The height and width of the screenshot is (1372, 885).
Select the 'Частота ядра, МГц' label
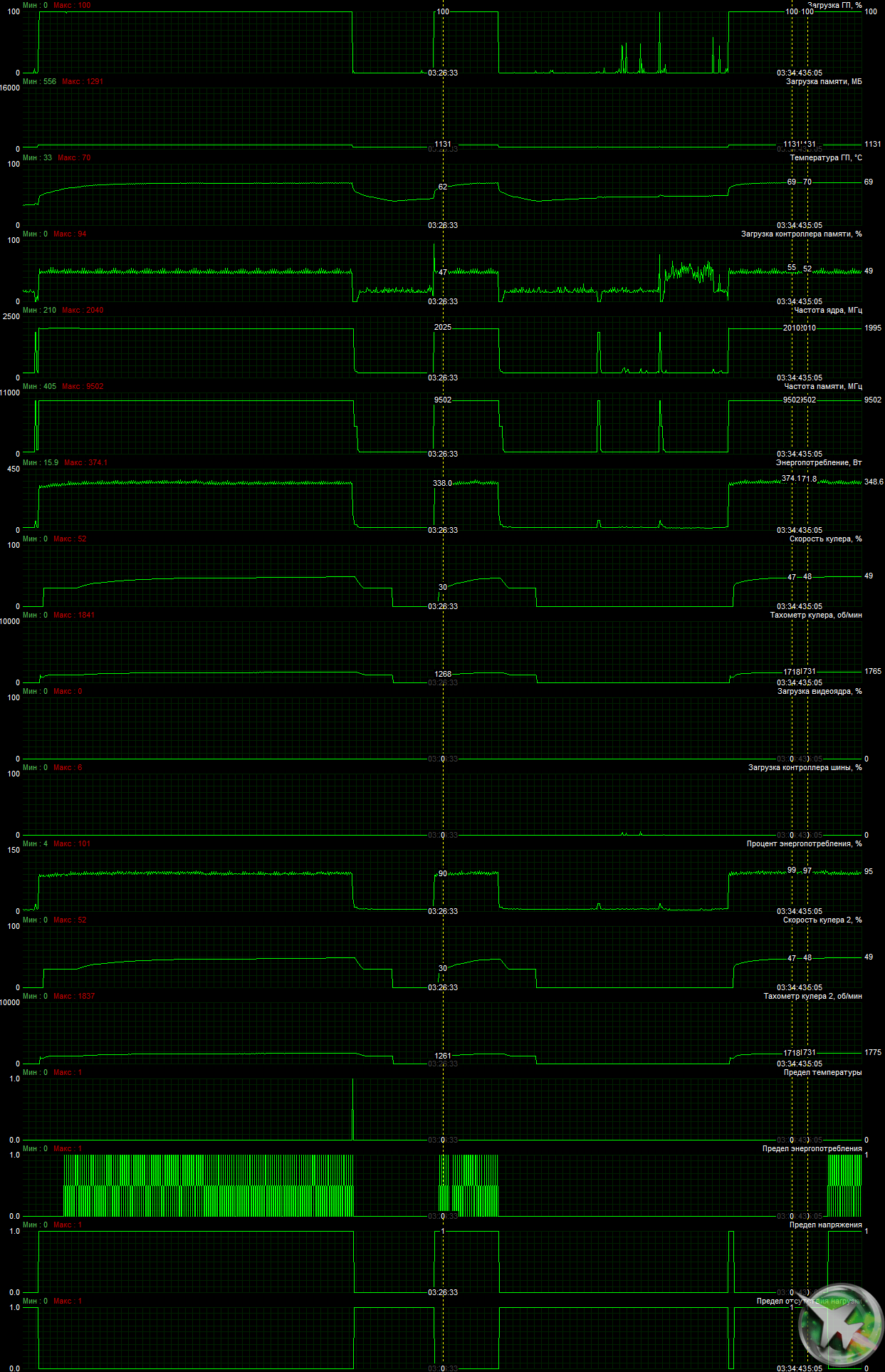pyautogui.click(x=828, y=310)
